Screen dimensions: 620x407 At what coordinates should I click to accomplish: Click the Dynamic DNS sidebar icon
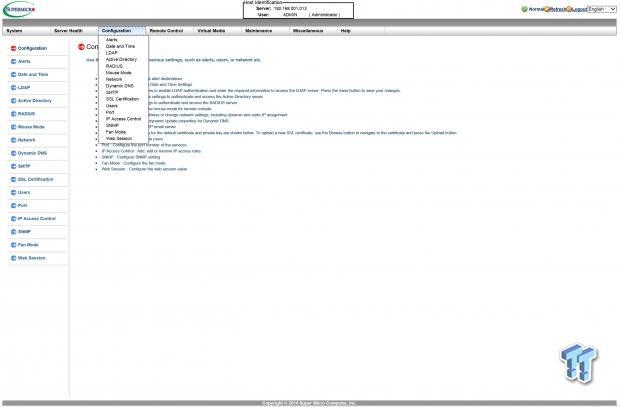coord(13,153)
